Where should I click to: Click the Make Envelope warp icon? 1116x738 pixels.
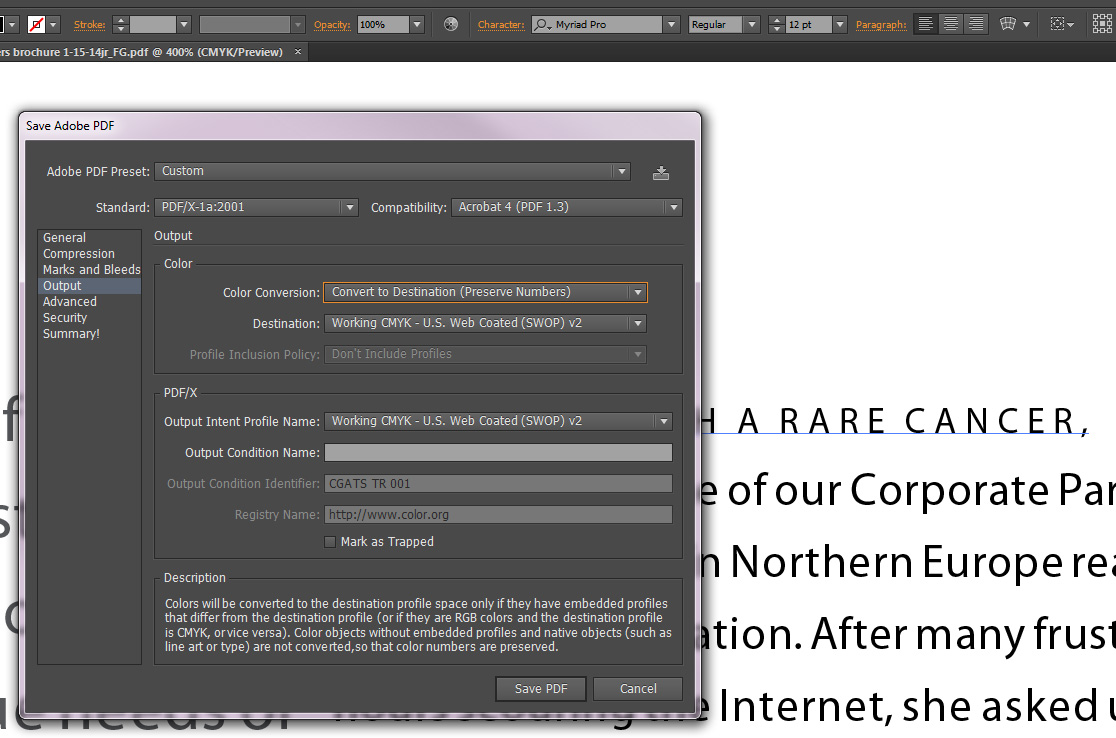tap(1008, 24)
